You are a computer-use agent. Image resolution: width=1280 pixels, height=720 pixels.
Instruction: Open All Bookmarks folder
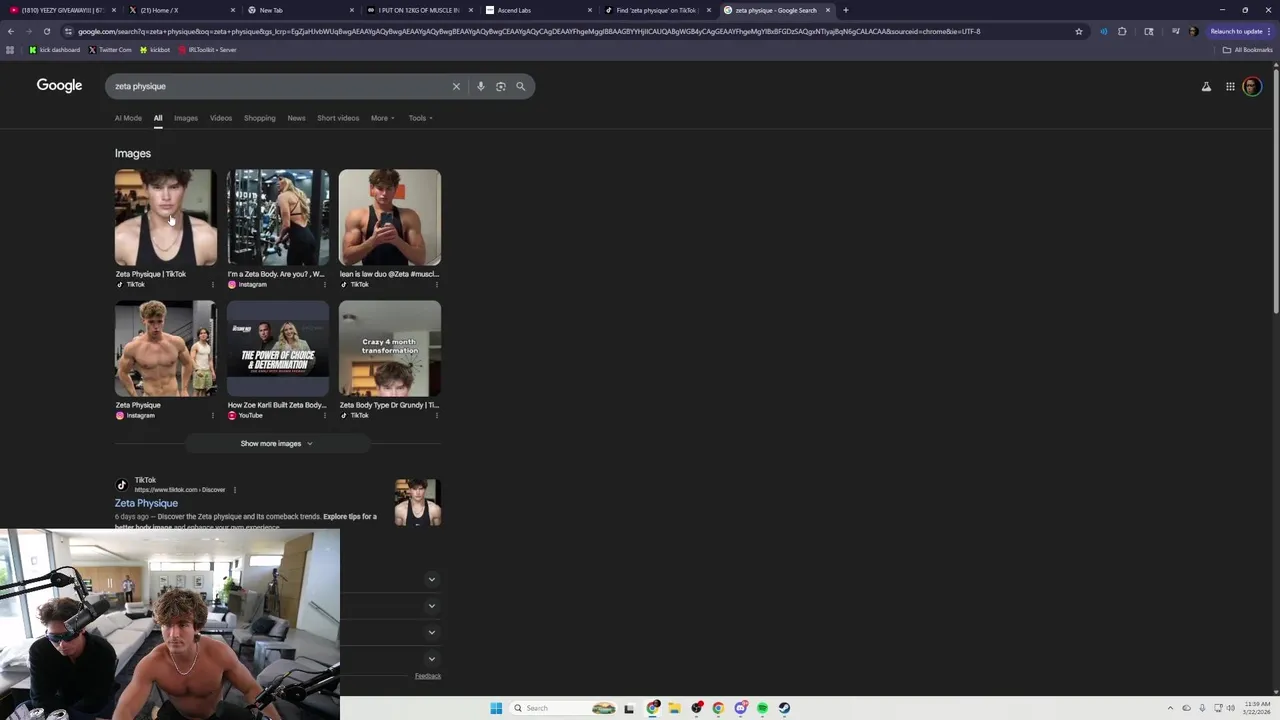(1247, 50)
